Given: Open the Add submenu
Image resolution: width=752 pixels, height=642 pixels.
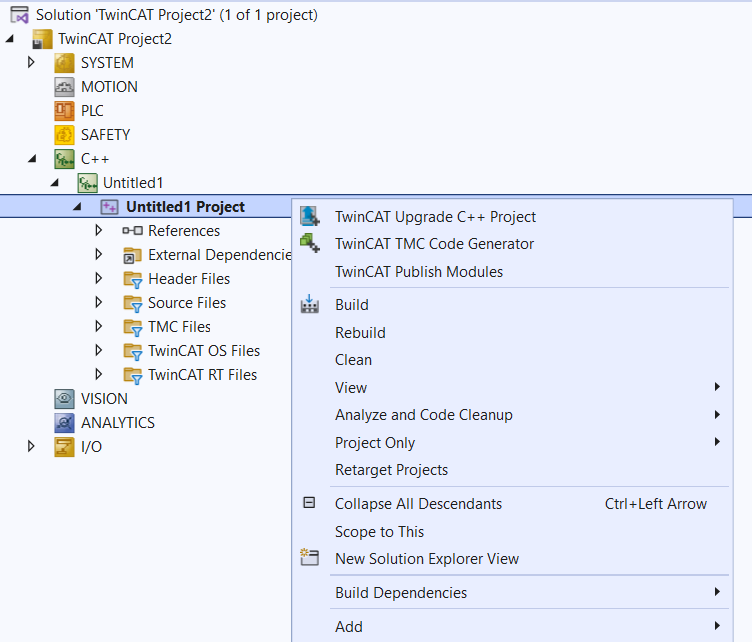Looking at the screenshot, I should click(x=512, y=627).
